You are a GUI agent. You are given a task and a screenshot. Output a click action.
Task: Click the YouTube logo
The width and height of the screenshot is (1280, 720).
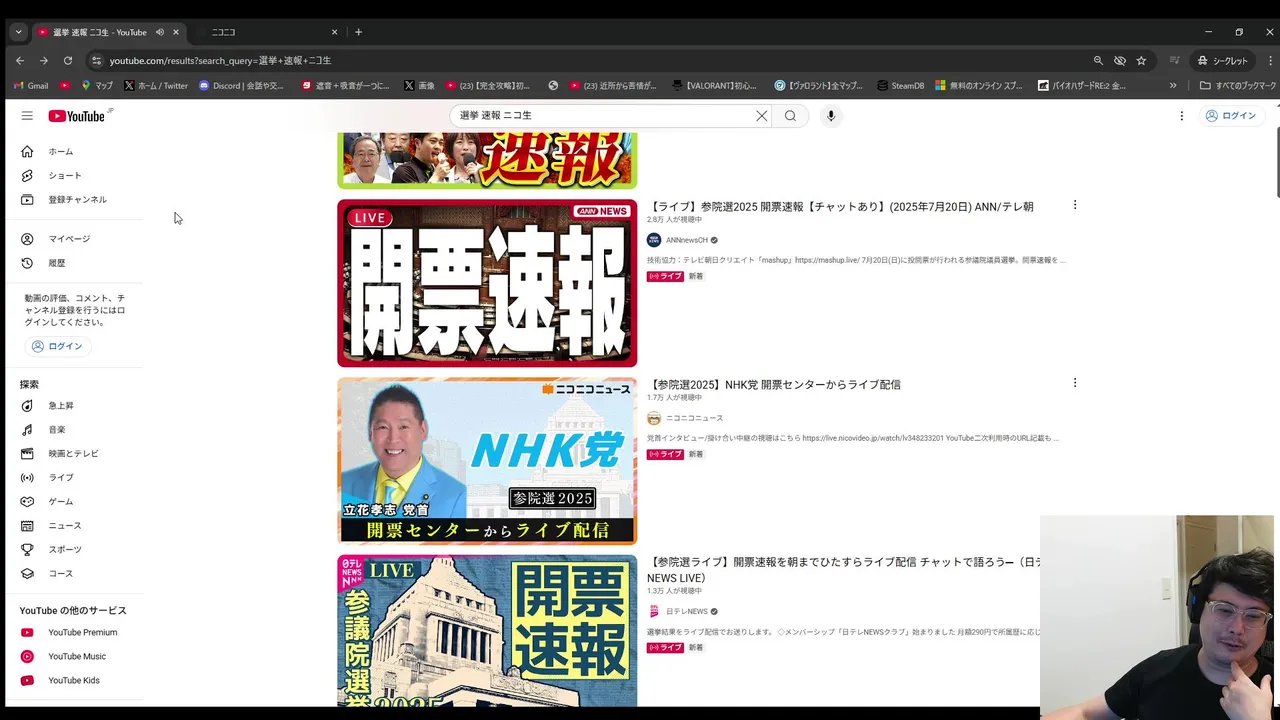point(77,116)
